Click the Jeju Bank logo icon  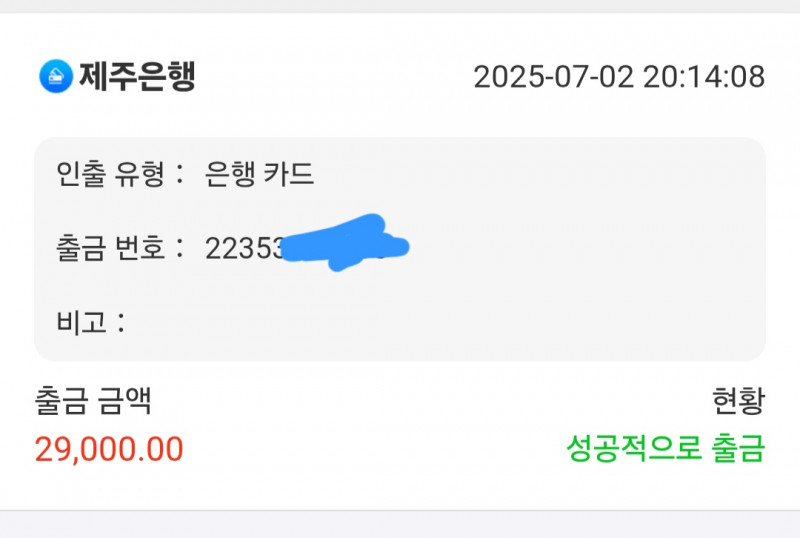click(56, 76)
